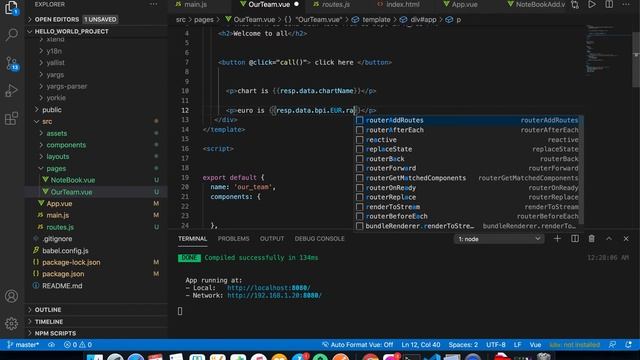This screenshot has width=640, height=360.
Task: Select reactive suggestion
Action: tap(468, 140)
